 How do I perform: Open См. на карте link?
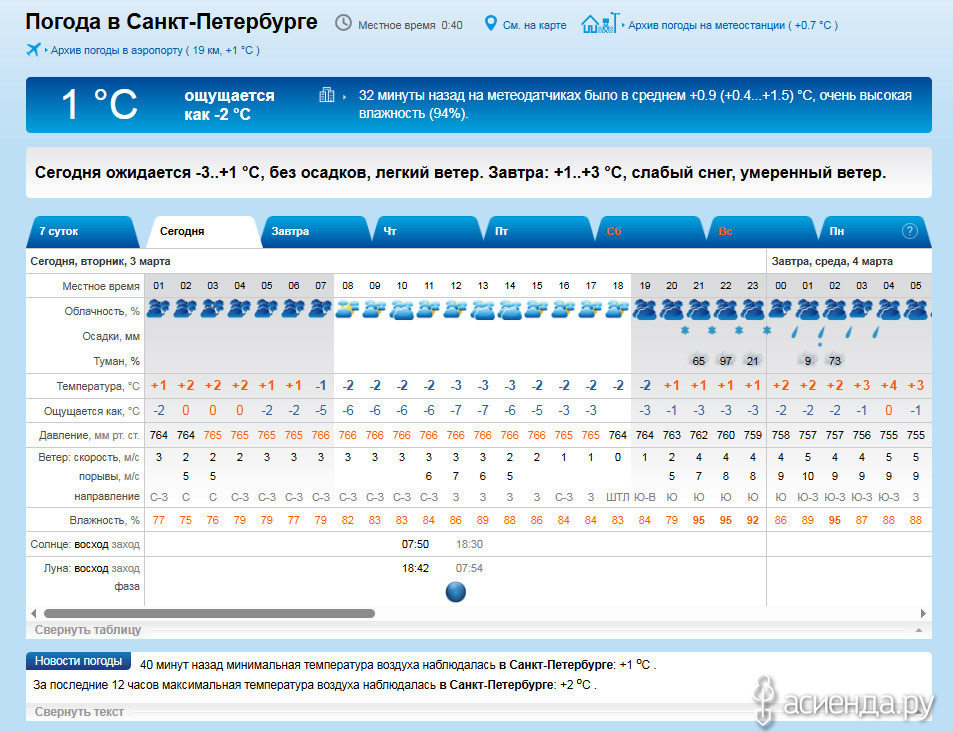535,25
